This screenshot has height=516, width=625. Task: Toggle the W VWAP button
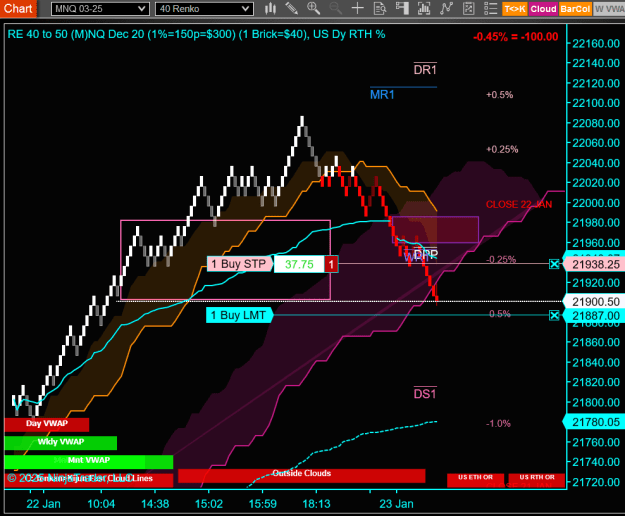(x=609, y=9)
